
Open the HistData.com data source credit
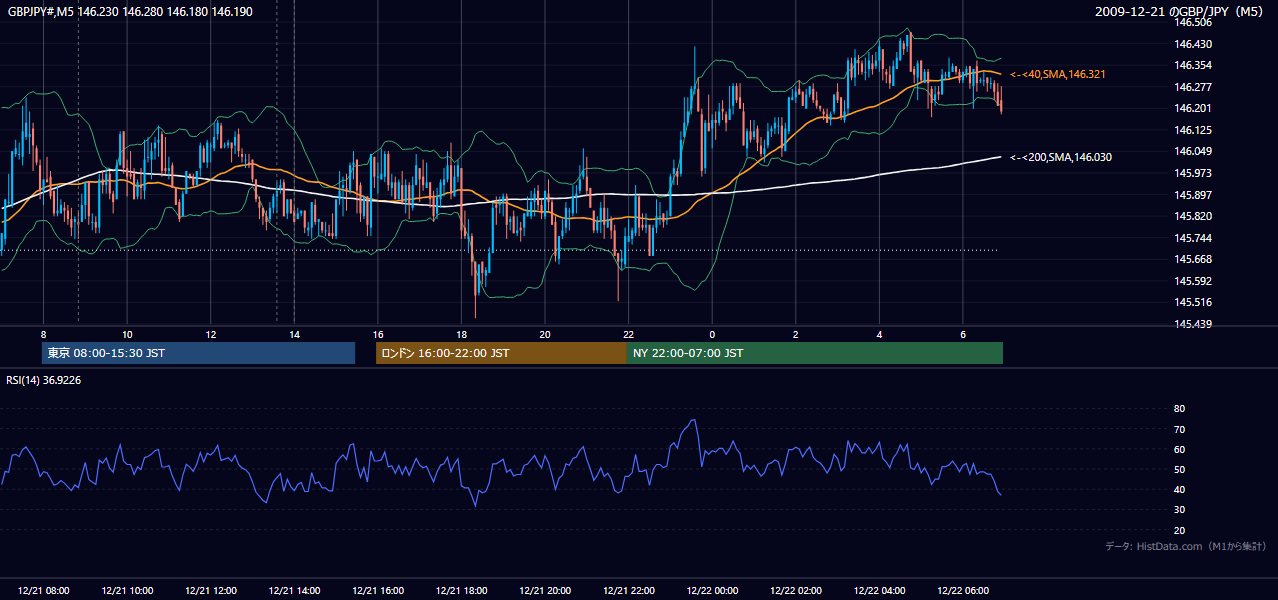pos(1186,547)
